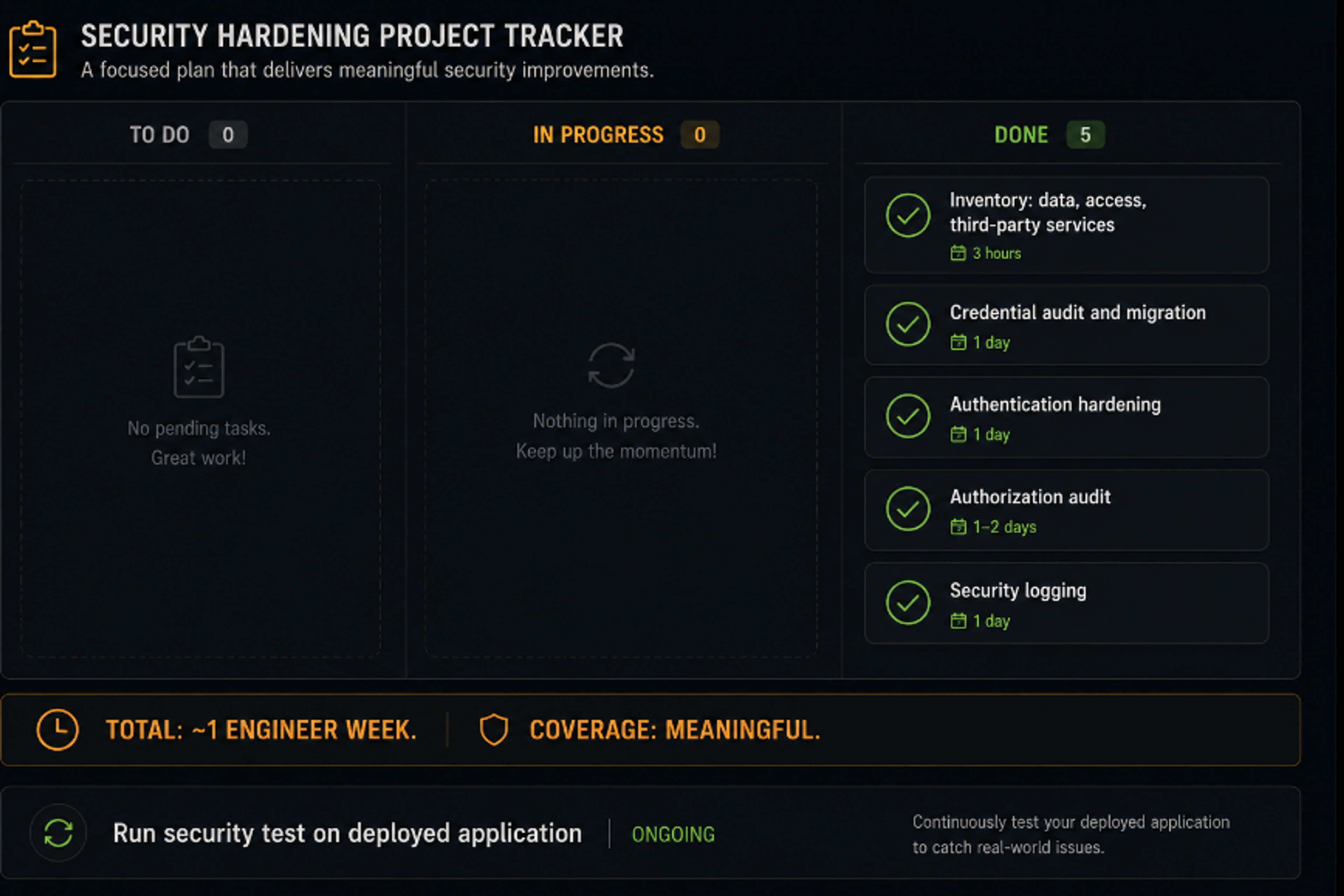This screenshot has width=1344, height=896.
Task: Click the green sync icon for security test
Action: pos(58,833)
